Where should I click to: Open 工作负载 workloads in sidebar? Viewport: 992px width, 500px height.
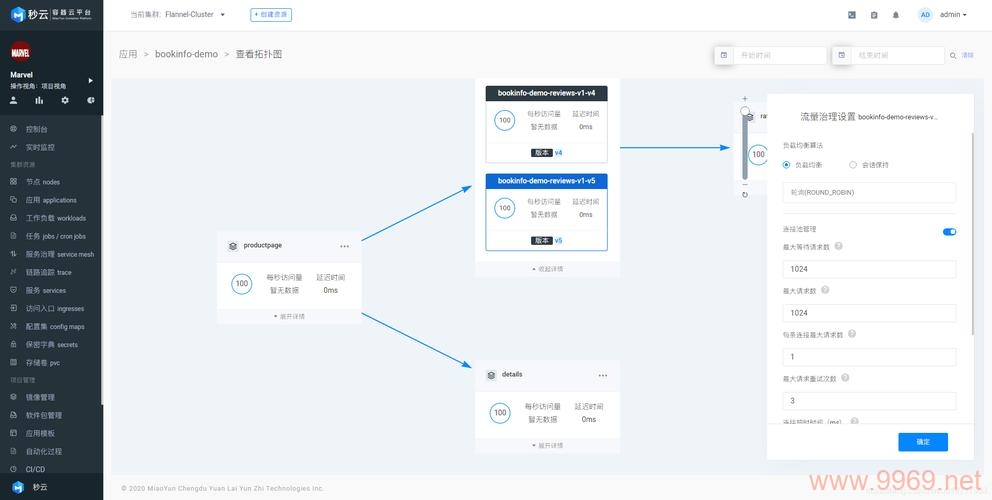[x=56, y=218]
